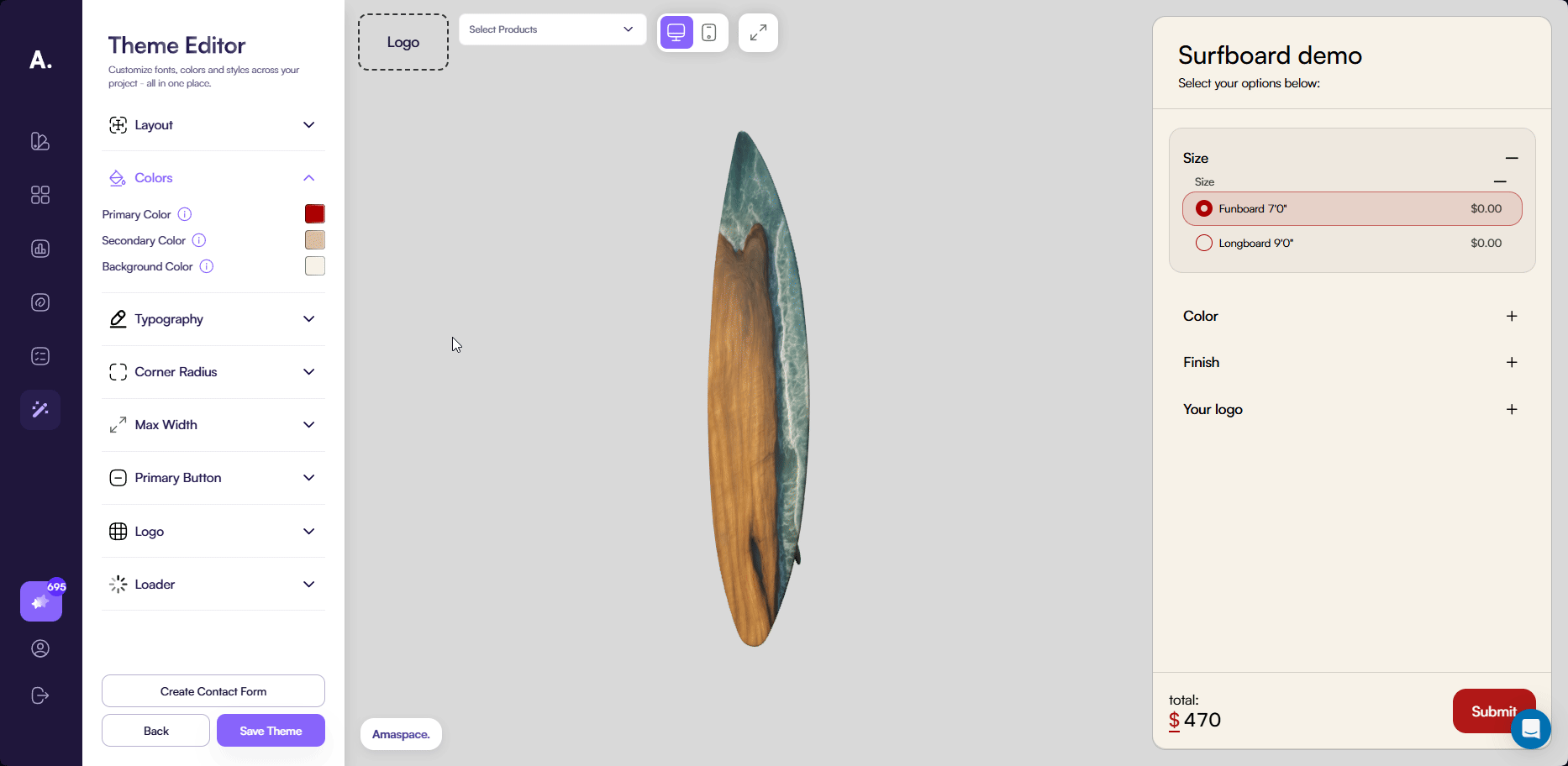
Task: Open the chat support bubble
Action: [x=1530, y=728]
